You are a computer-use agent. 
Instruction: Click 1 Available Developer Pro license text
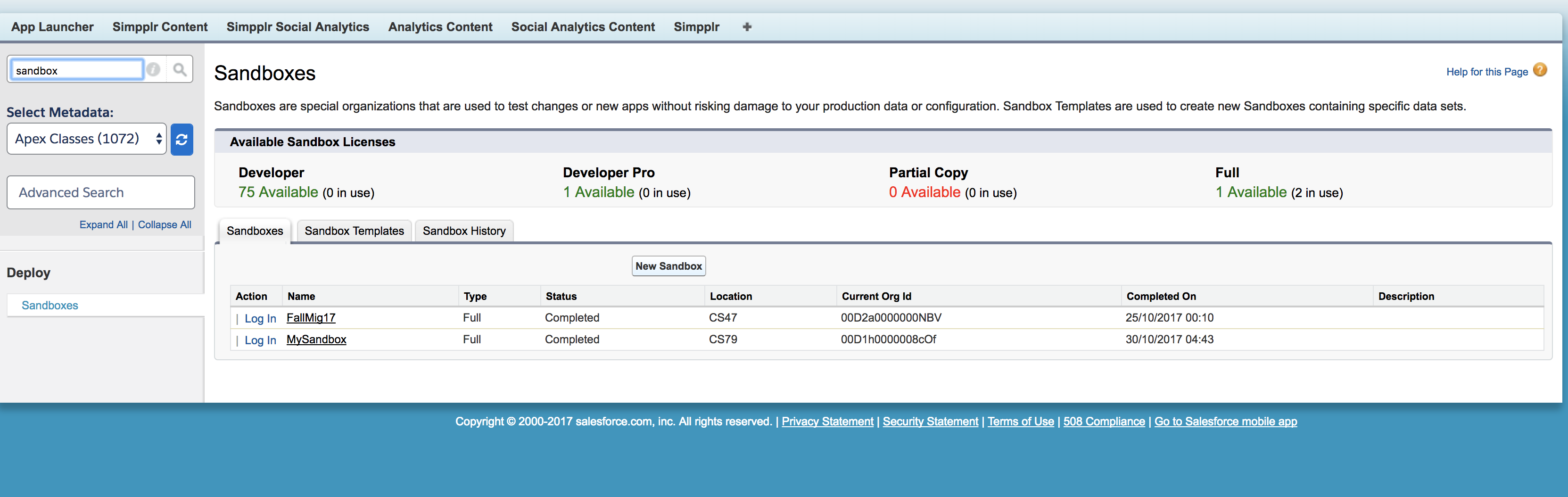click(598, 192)
